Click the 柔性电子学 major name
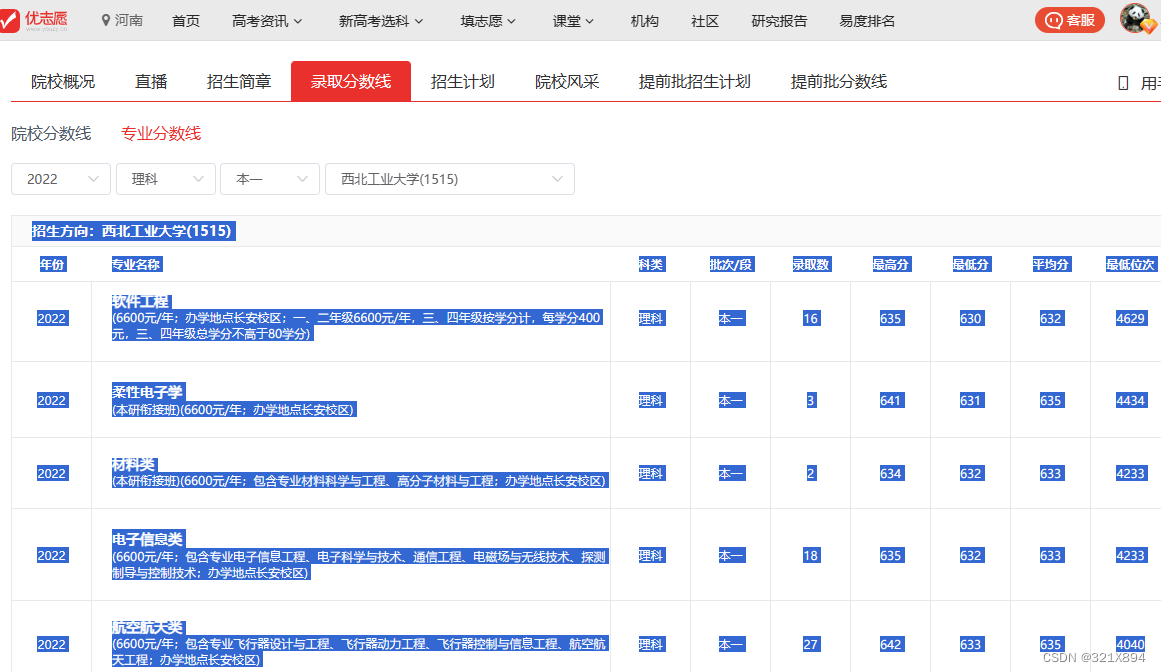 tap(147, 392)
